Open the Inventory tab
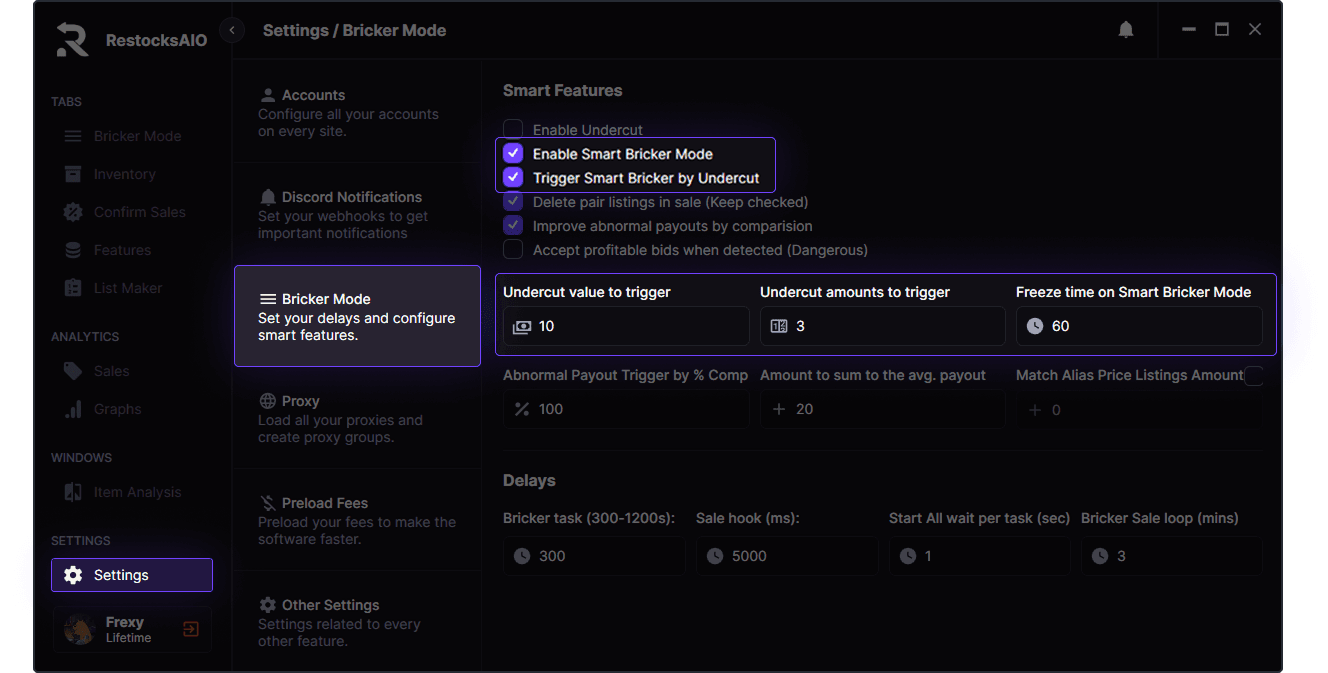The width and height of the screenshot is (1328, 673). click(x=132, y=174)
